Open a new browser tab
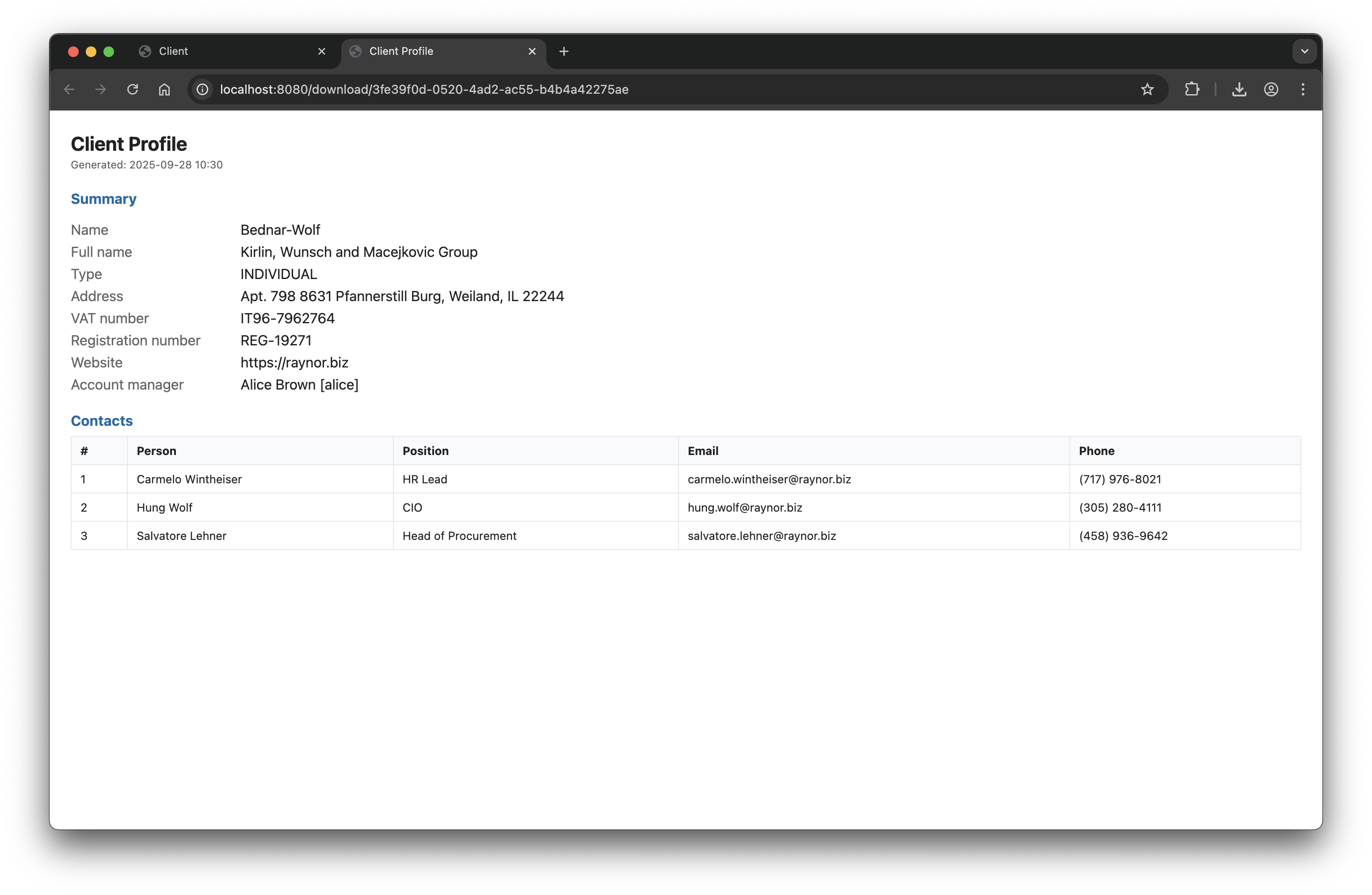Screen dimensions: 1372x895 564,51
